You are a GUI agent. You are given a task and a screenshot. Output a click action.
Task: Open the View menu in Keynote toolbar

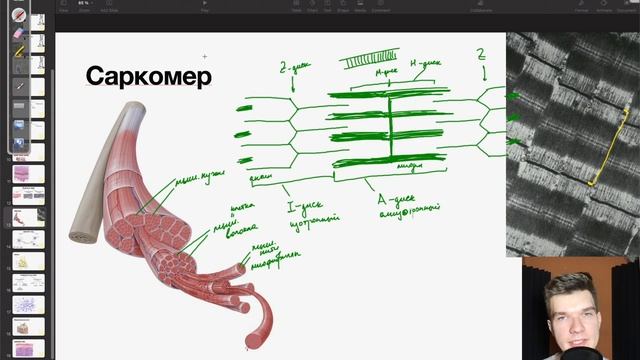[64, 6]
